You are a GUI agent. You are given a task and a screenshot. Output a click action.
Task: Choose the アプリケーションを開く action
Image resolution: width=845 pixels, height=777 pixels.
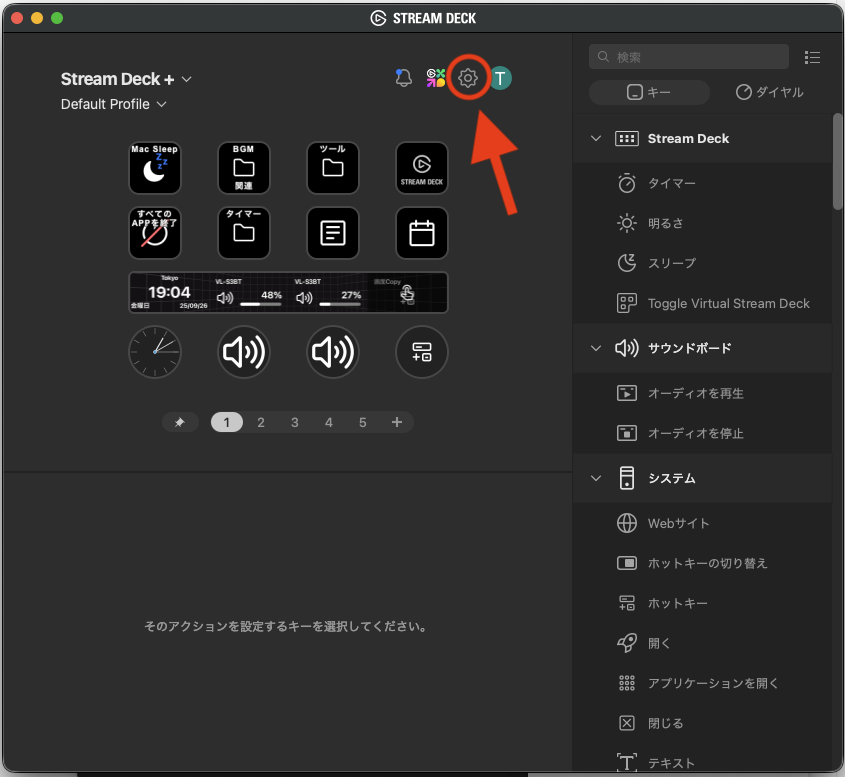pos(703,683)
